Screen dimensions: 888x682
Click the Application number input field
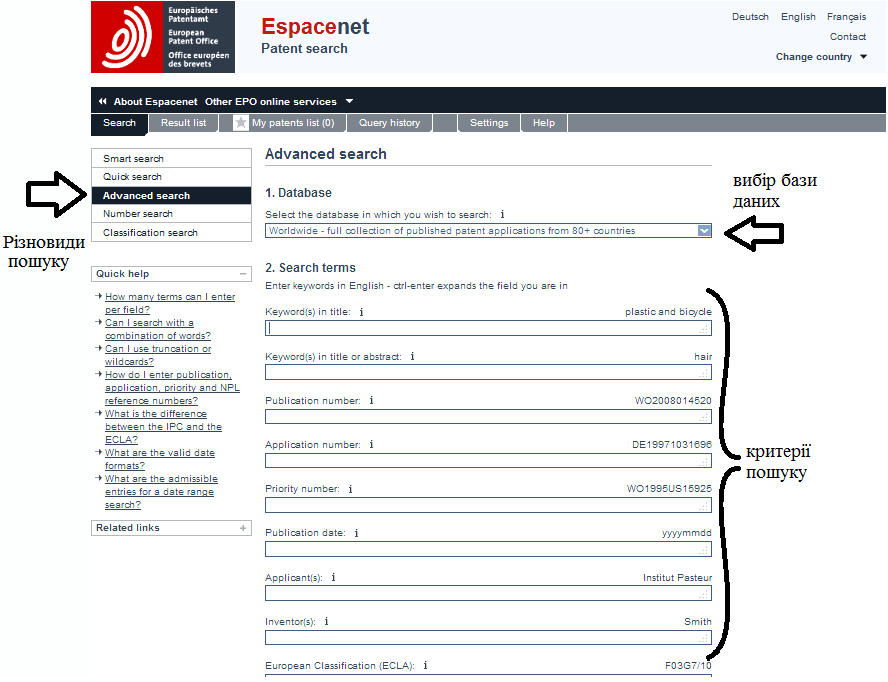[x=488, y=461]
